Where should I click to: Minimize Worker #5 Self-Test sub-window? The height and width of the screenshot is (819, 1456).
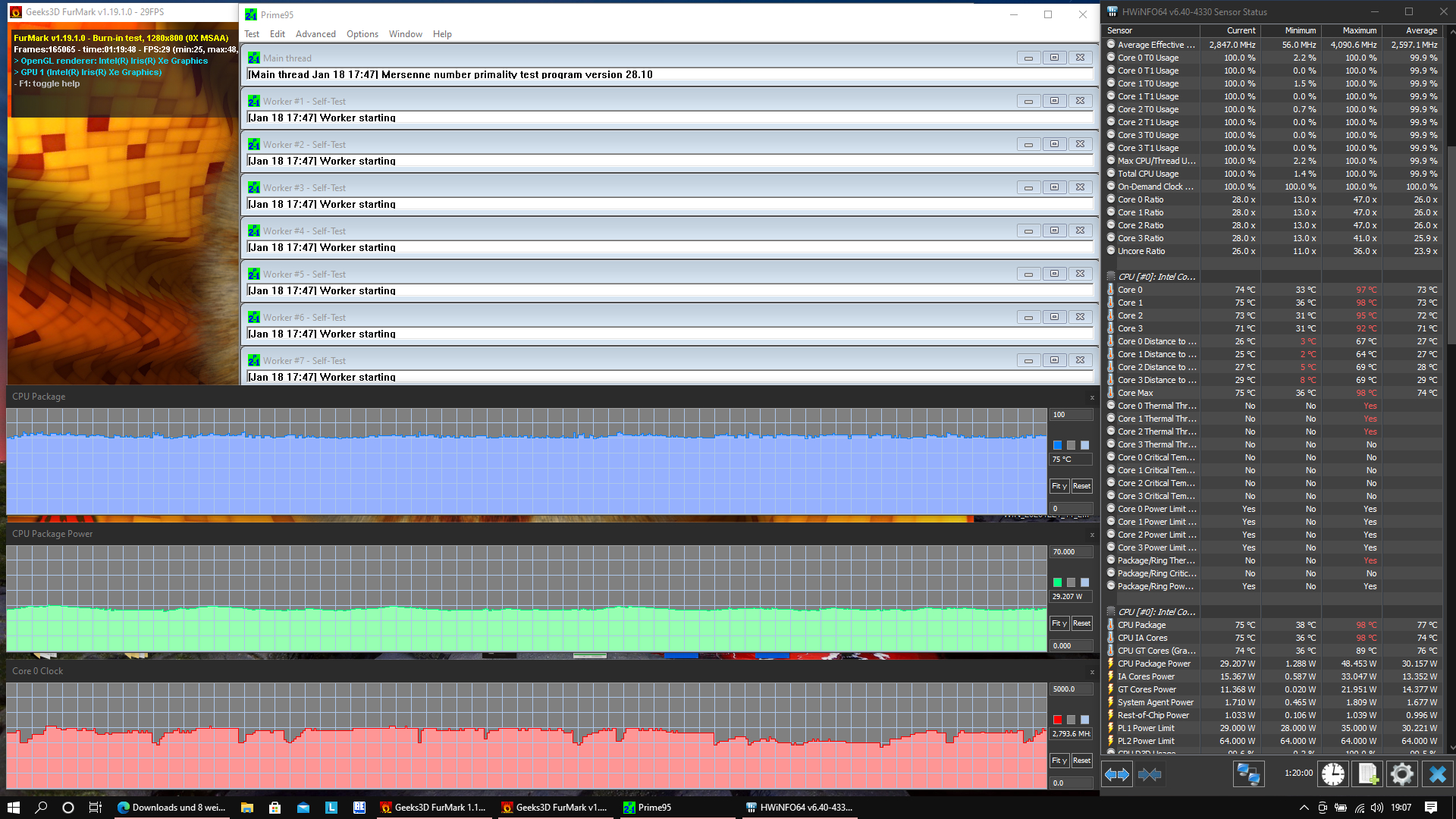pos(1028,274)
